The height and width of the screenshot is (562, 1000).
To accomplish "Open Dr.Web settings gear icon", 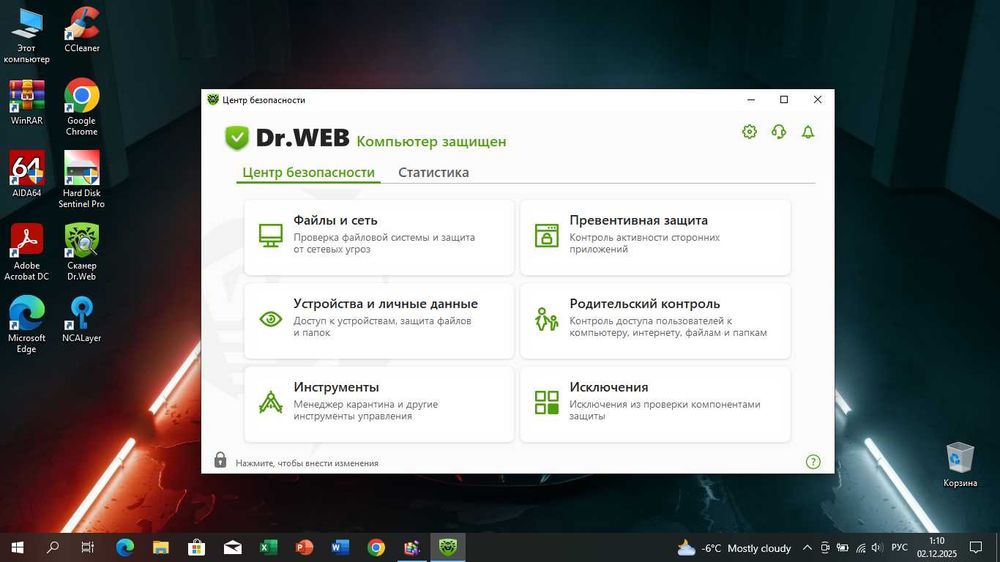I will tap(749, 132).
